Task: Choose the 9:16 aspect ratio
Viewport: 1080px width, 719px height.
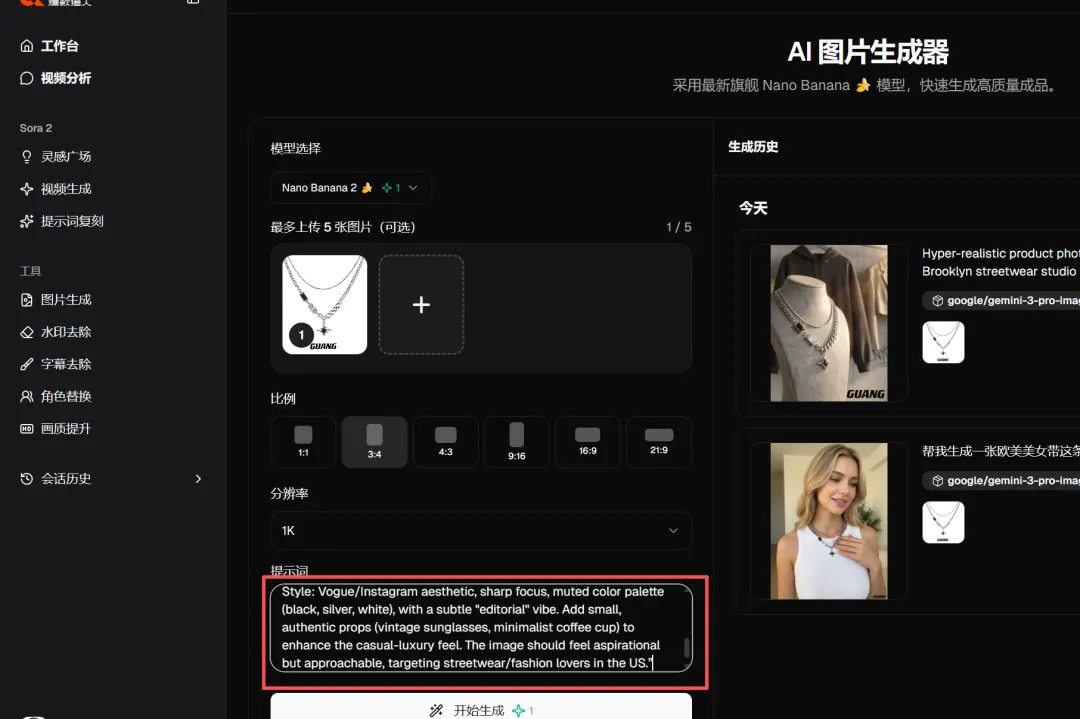Action: [516, 442]
